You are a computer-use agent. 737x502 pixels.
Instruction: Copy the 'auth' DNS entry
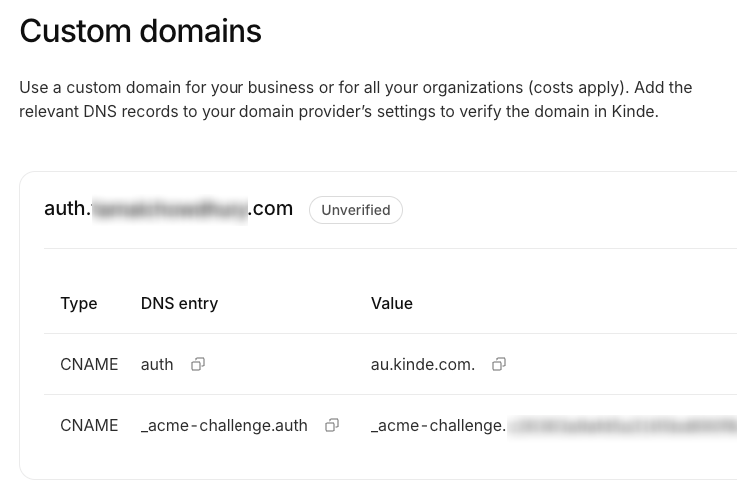(x=198, y=364)
